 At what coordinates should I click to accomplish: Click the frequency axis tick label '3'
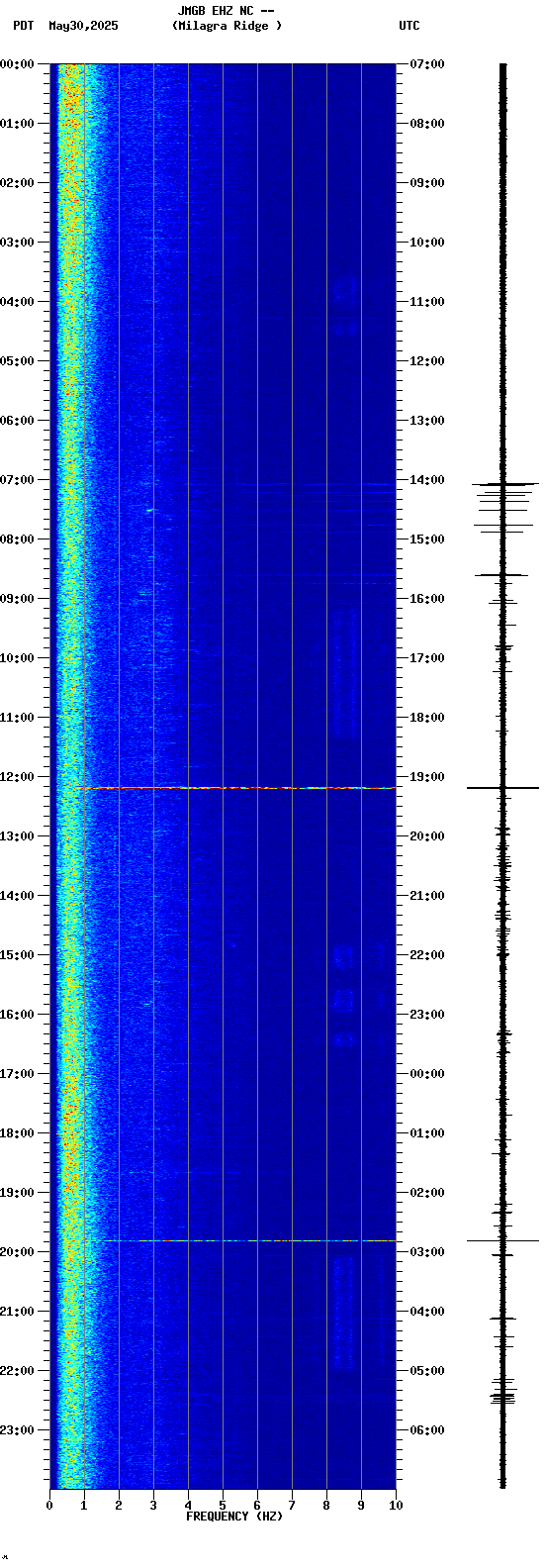pos(153,1506)
